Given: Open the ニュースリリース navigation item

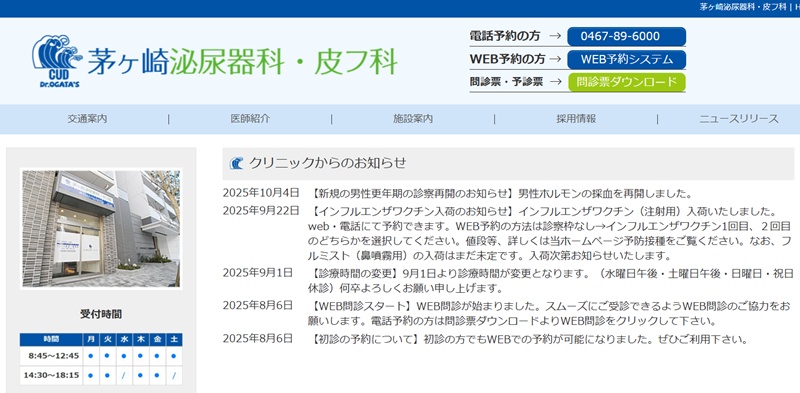Looking at the screenshot, I should coord(739,119).
